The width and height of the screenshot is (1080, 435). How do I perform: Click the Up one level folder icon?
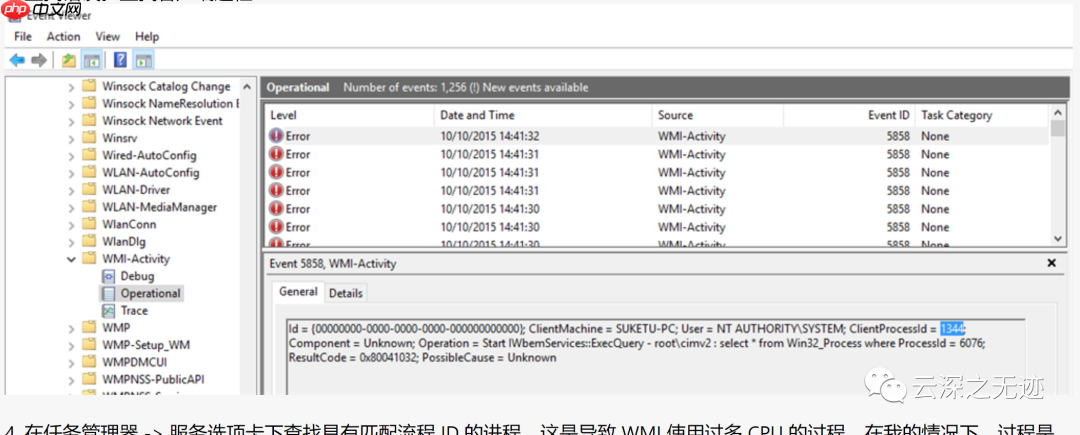coord(69,61)
